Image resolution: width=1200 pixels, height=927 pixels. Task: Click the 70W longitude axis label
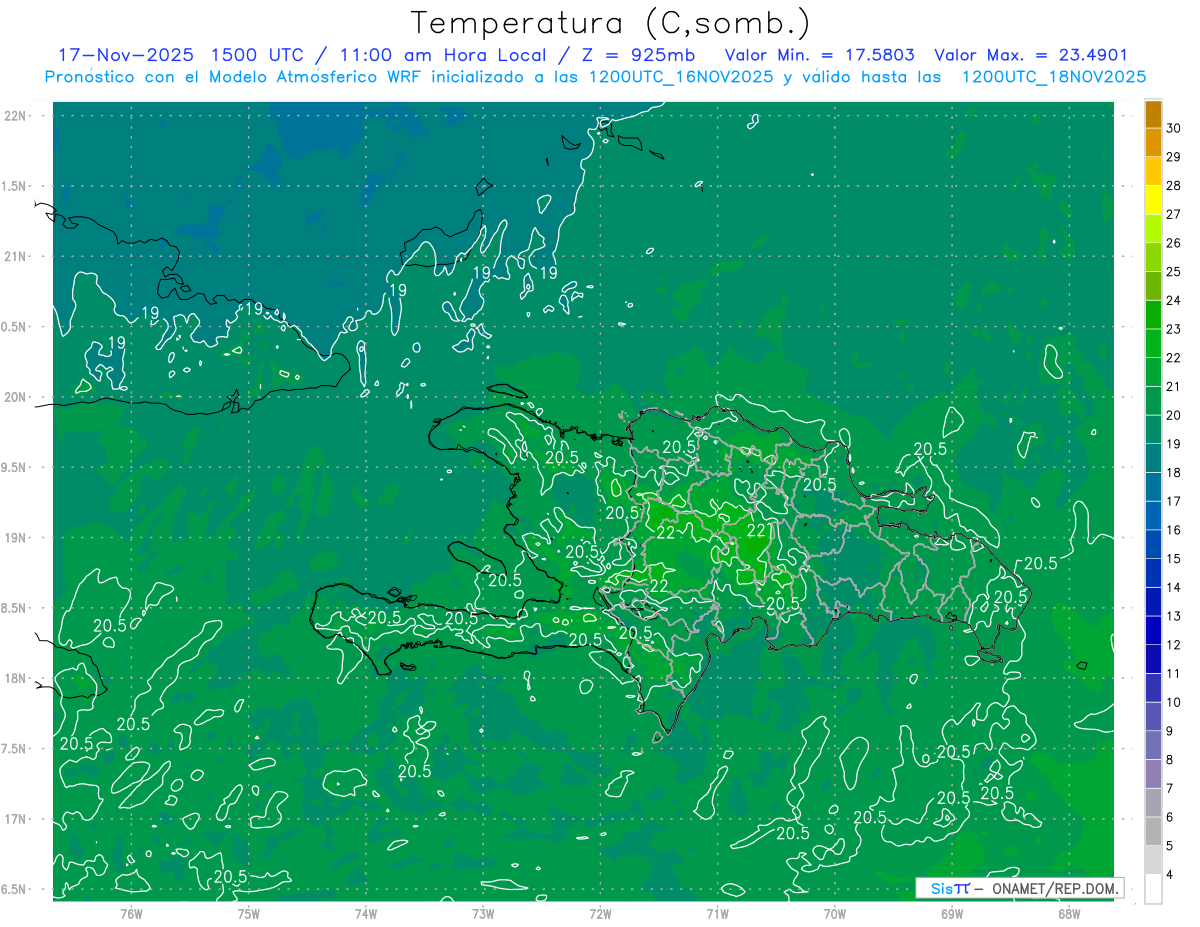[x=835, y=913]
